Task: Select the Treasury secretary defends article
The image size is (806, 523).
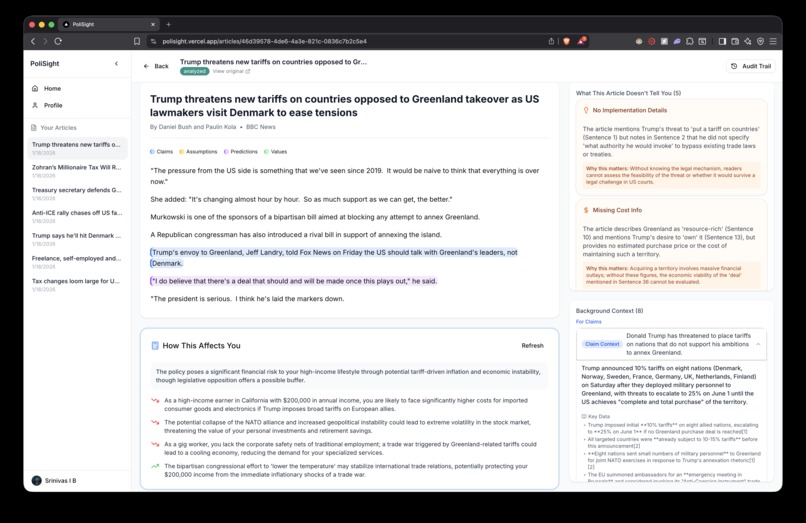Action: point(77,193)
